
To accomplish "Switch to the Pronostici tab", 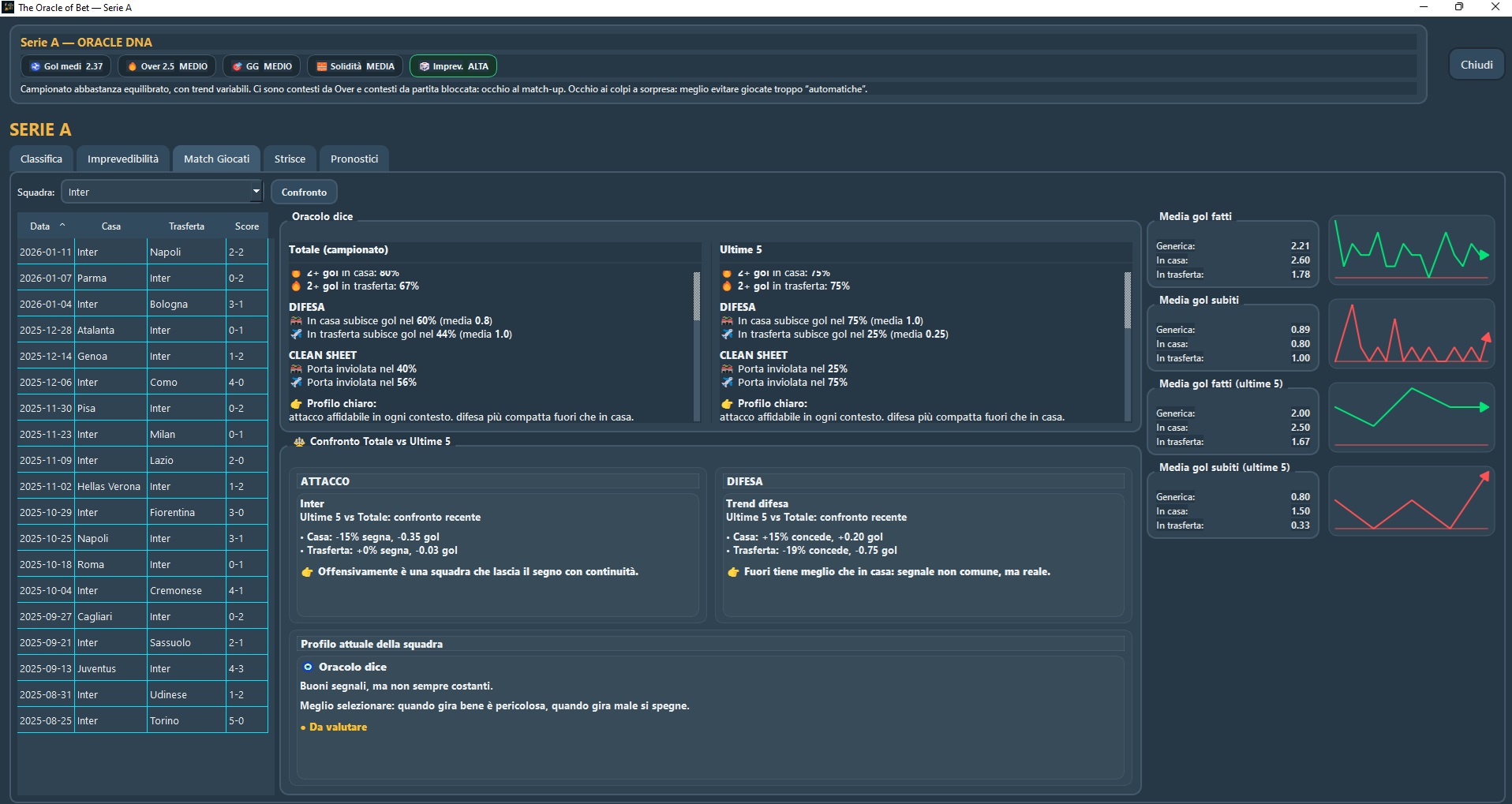I will [354, 159].
